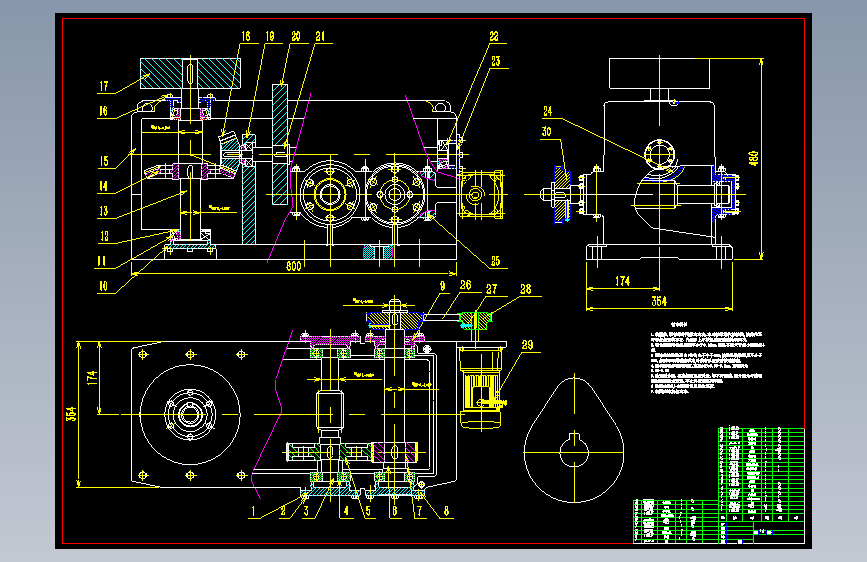Click part callout number 13
This screenshot has width=867, height=562.
pyautogui.click(x=103, y=211)
